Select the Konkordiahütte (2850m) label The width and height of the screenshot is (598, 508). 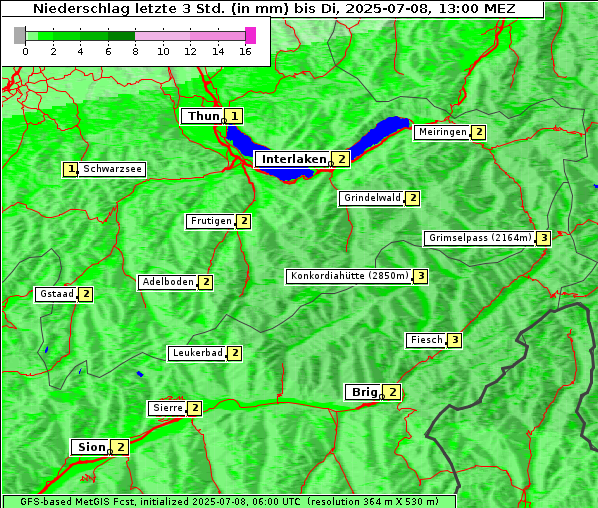pos(349,276)
